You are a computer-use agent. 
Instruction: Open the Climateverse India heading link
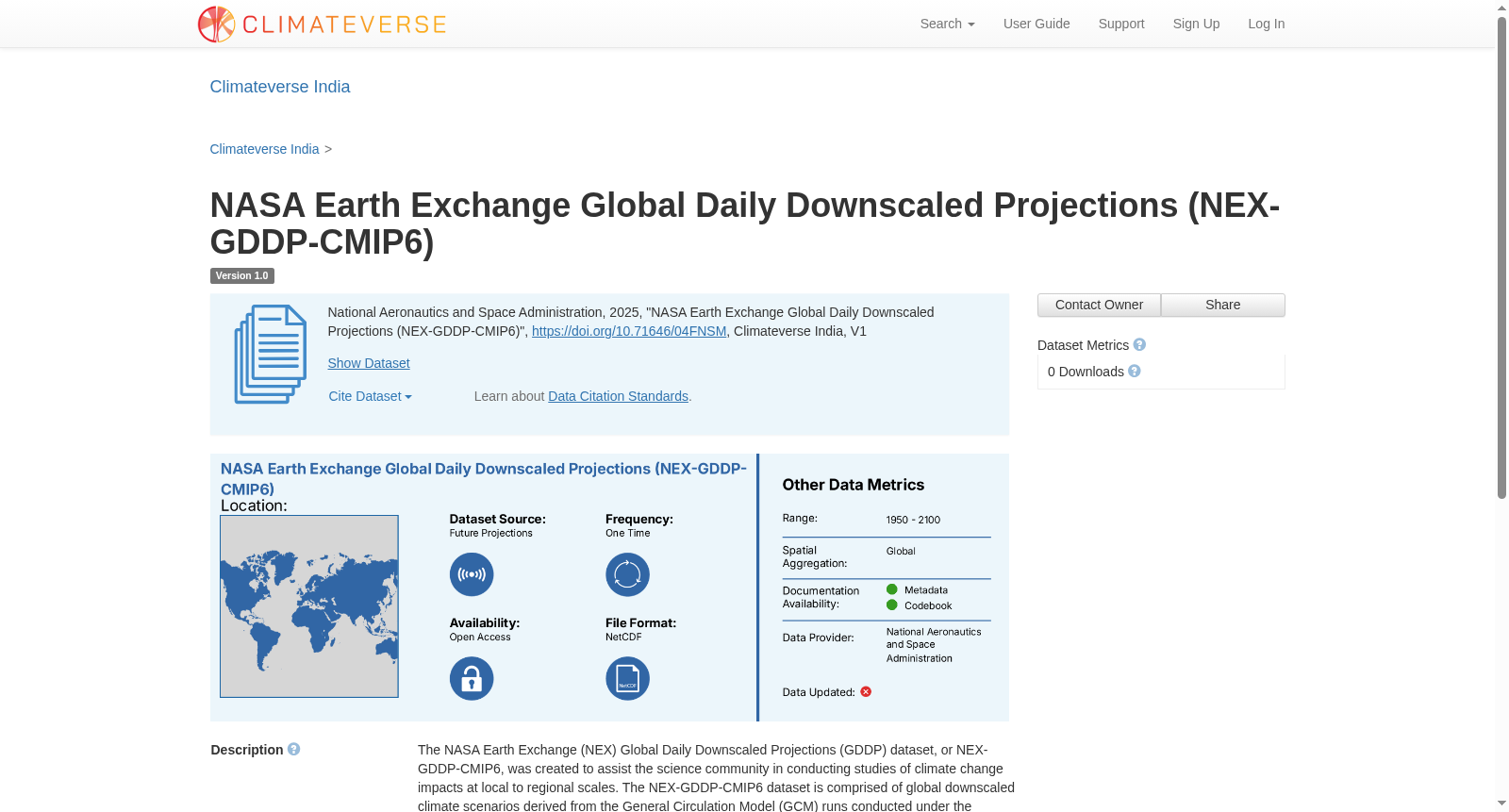280,87
